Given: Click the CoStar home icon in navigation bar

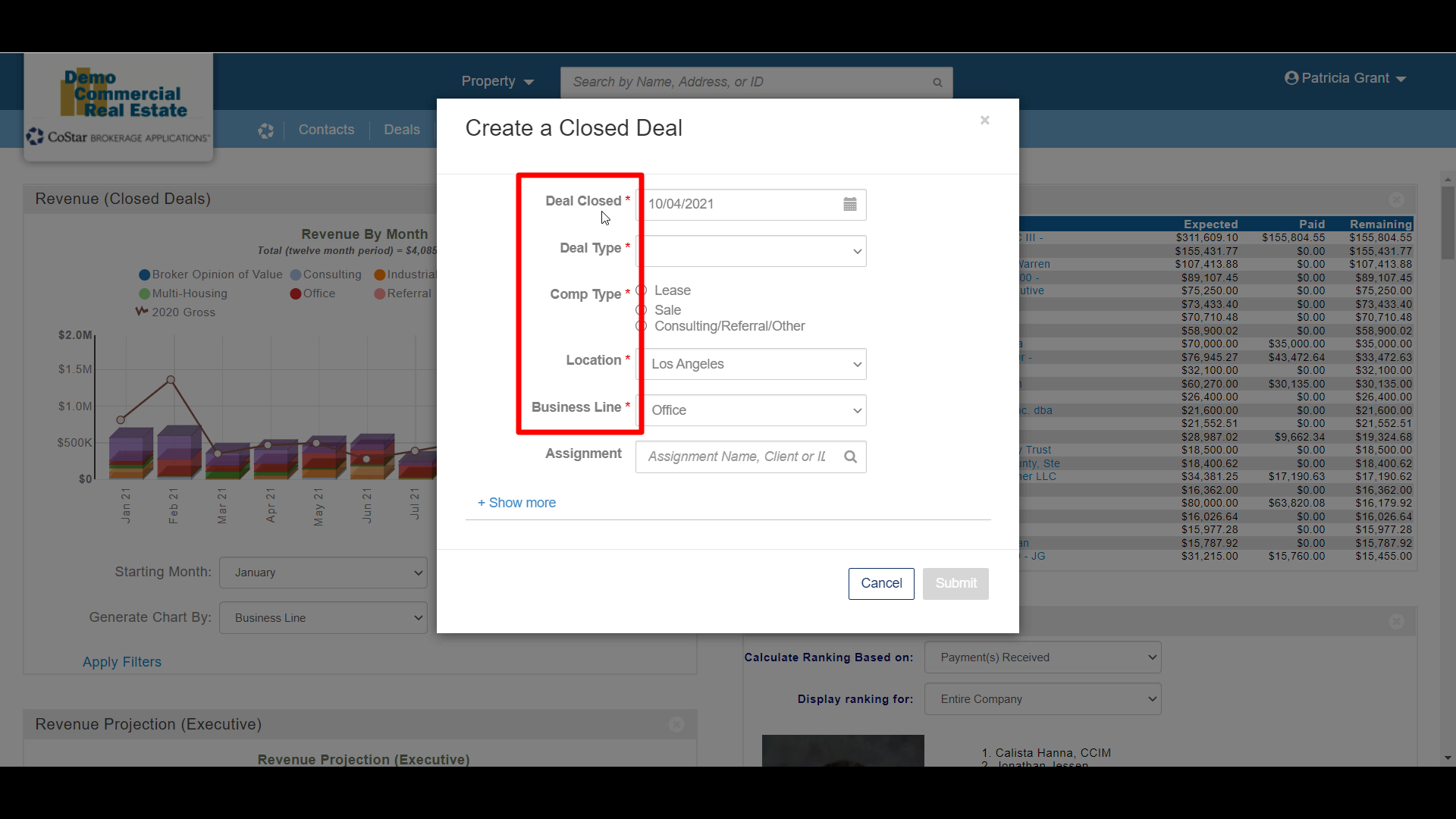Looking at the screenshot, I should [265, 130].
